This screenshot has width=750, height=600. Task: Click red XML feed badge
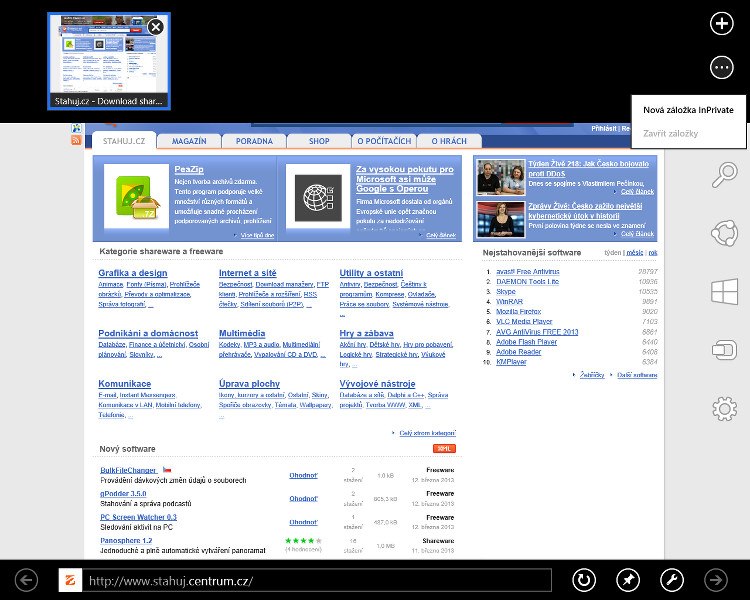point(444,448)
